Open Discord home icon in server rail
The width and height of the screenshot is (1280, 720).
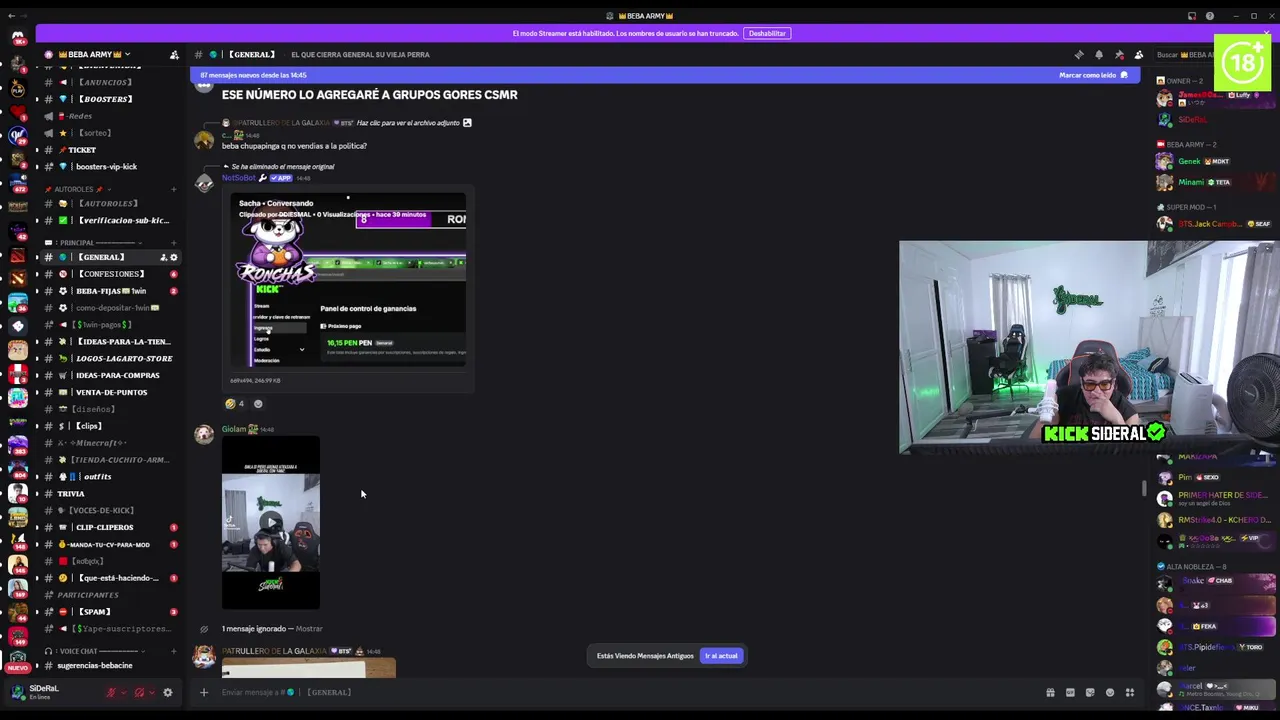point(18,38)
